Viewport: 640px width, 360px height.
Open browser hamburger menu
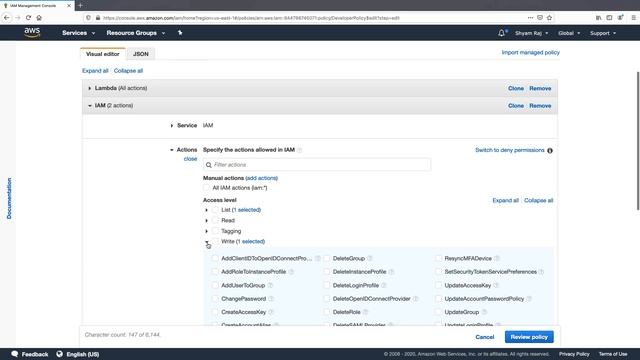[x=633, y=18]
